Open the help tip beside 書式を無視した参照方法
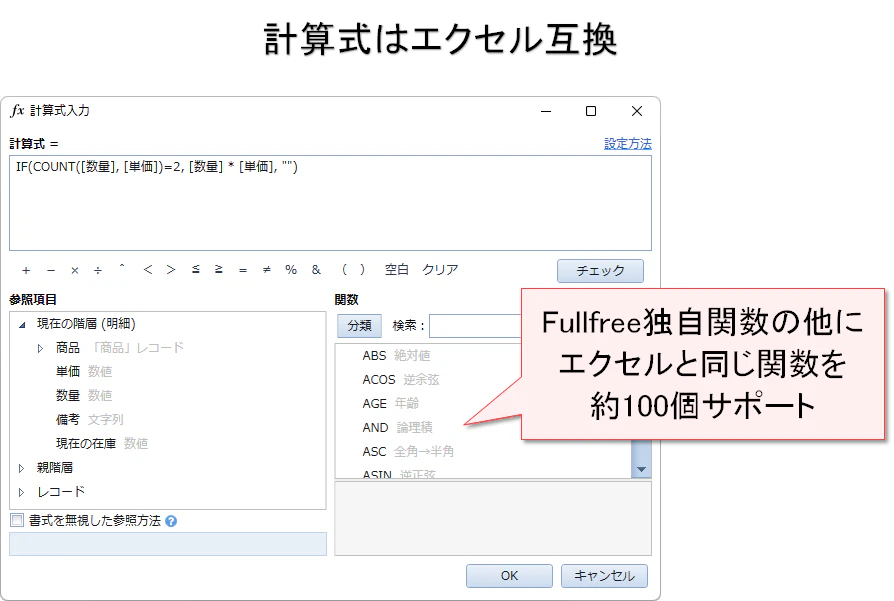Image resolution: width=894 pixels, height=601 pixels. coord(172,520)
